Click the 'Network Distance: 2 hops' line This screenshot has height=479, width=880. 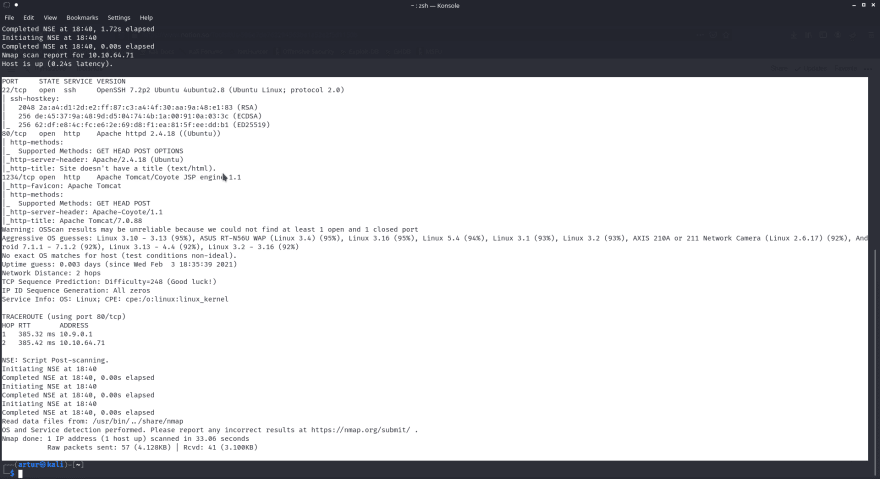click(x=51, y=273)
